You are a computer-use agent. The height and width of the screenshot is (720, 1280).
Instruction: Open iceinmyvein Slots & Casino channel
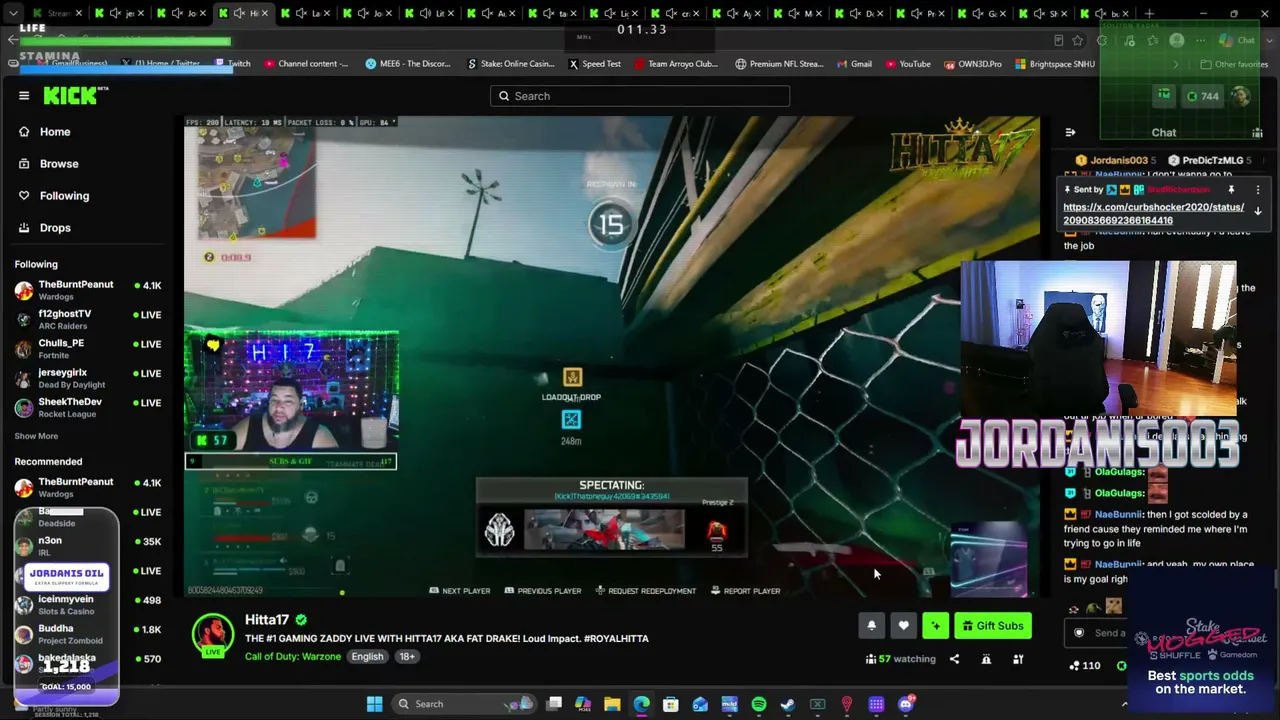(x=88, y=605)
